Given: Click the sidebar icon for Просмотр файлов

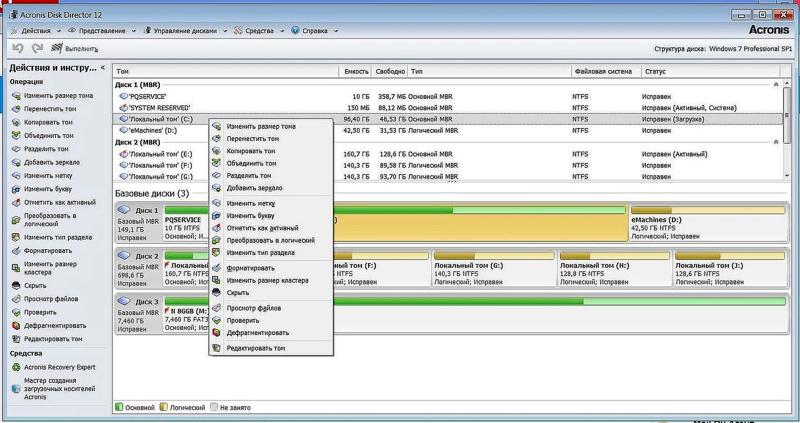Looking at the screenshot, I should (x=16, y=299).
